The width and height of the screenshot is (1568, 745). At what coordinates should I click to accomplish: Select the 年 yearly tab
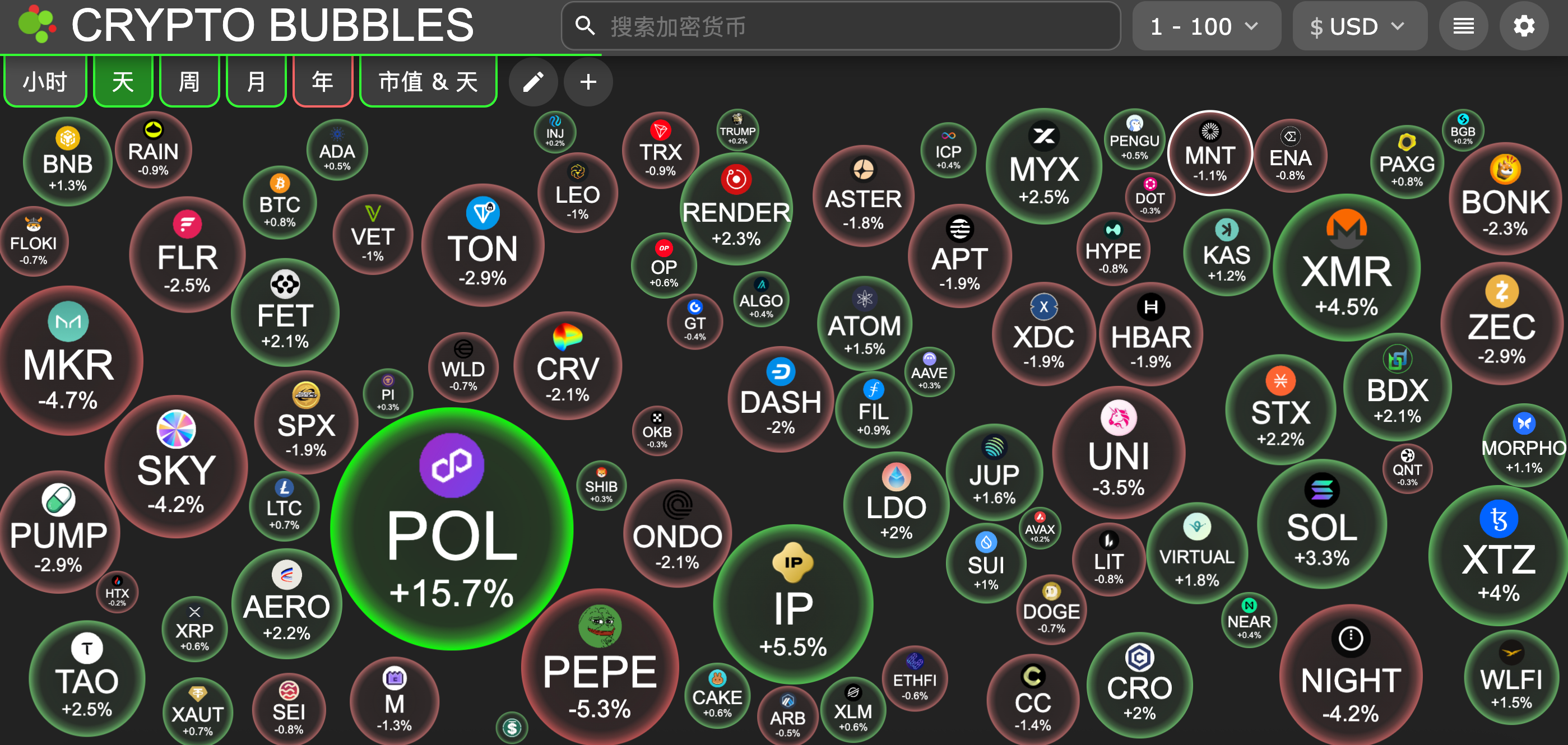(x=323, y=81)
